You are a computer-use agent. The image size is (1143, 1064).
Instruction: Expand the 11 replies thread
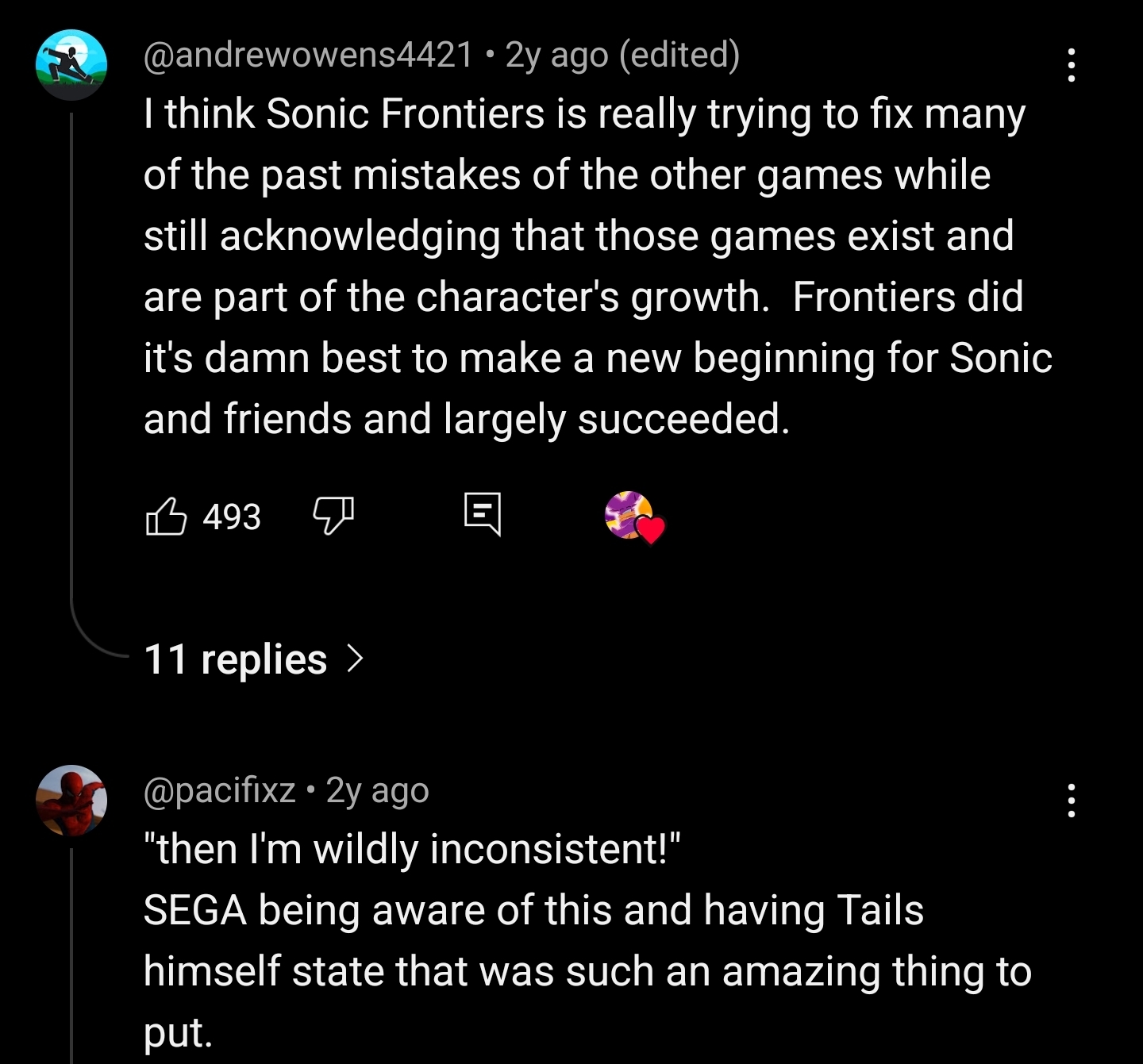(236, 659)
